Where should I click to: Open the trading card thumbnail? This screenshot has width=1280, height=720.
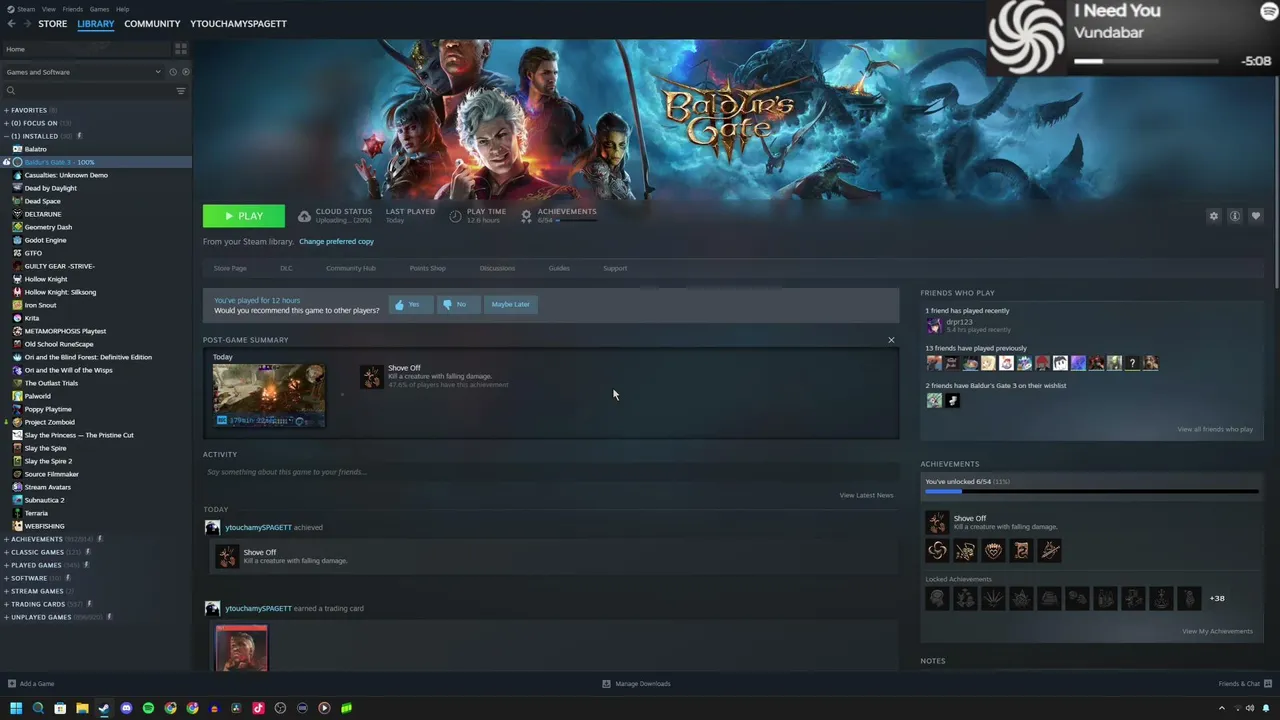[x=241, y=648]
